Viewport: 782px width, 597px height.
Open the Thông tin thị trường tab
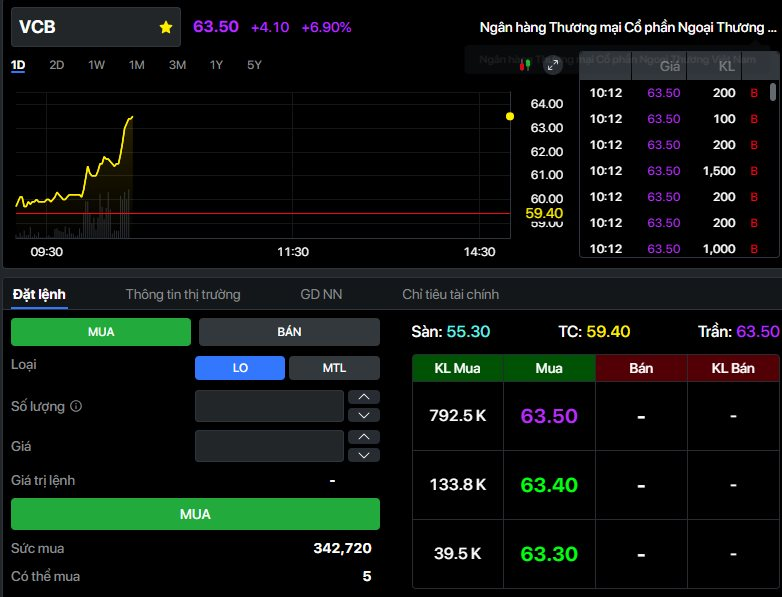point(183,295)
